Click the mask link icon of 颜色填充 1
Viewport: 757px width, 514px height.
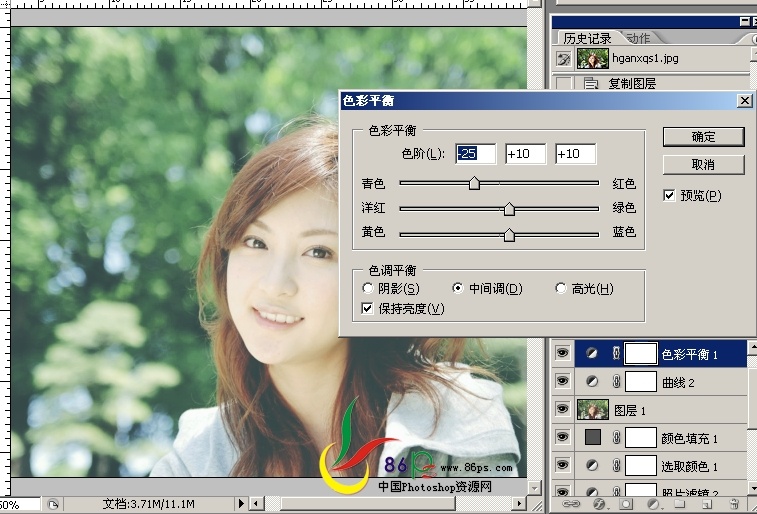[616, 438]
